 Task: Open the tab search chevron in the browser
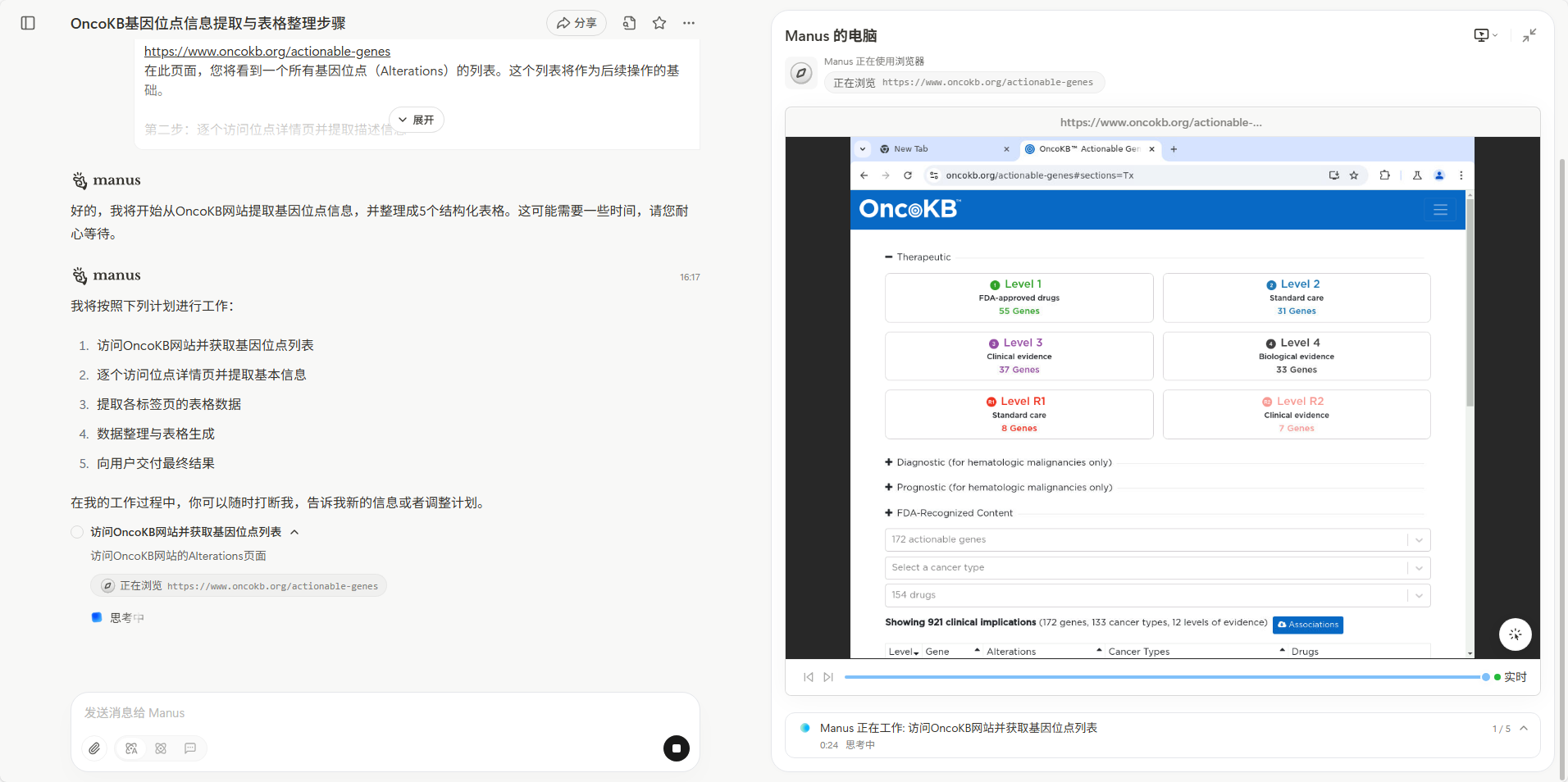point(863,149)
